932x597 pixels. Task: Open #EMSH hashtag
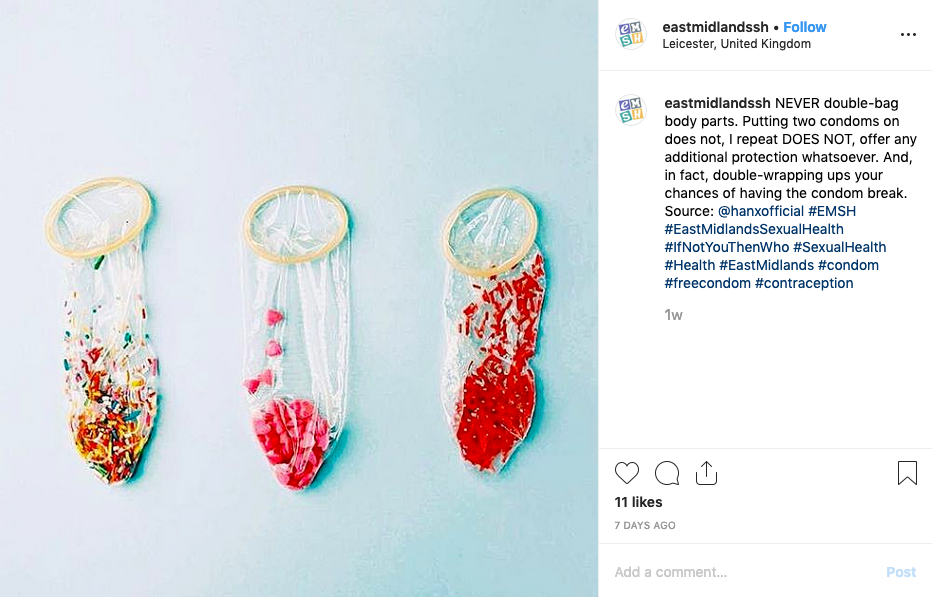832,211
